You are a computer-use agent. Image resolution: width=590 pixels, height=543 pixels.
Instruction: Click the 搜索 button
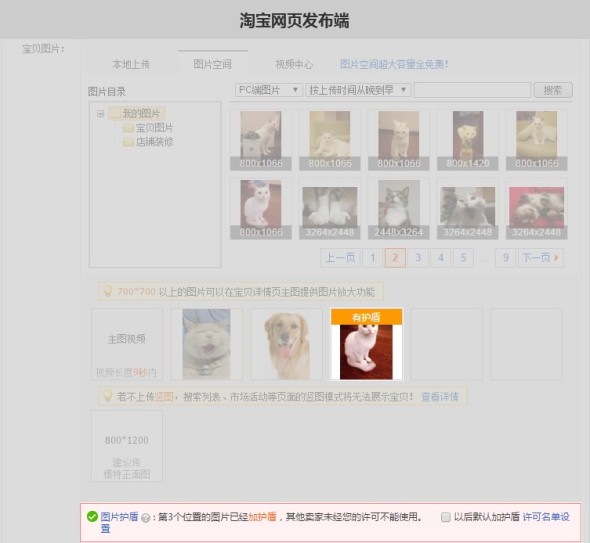tap(553, 90)
